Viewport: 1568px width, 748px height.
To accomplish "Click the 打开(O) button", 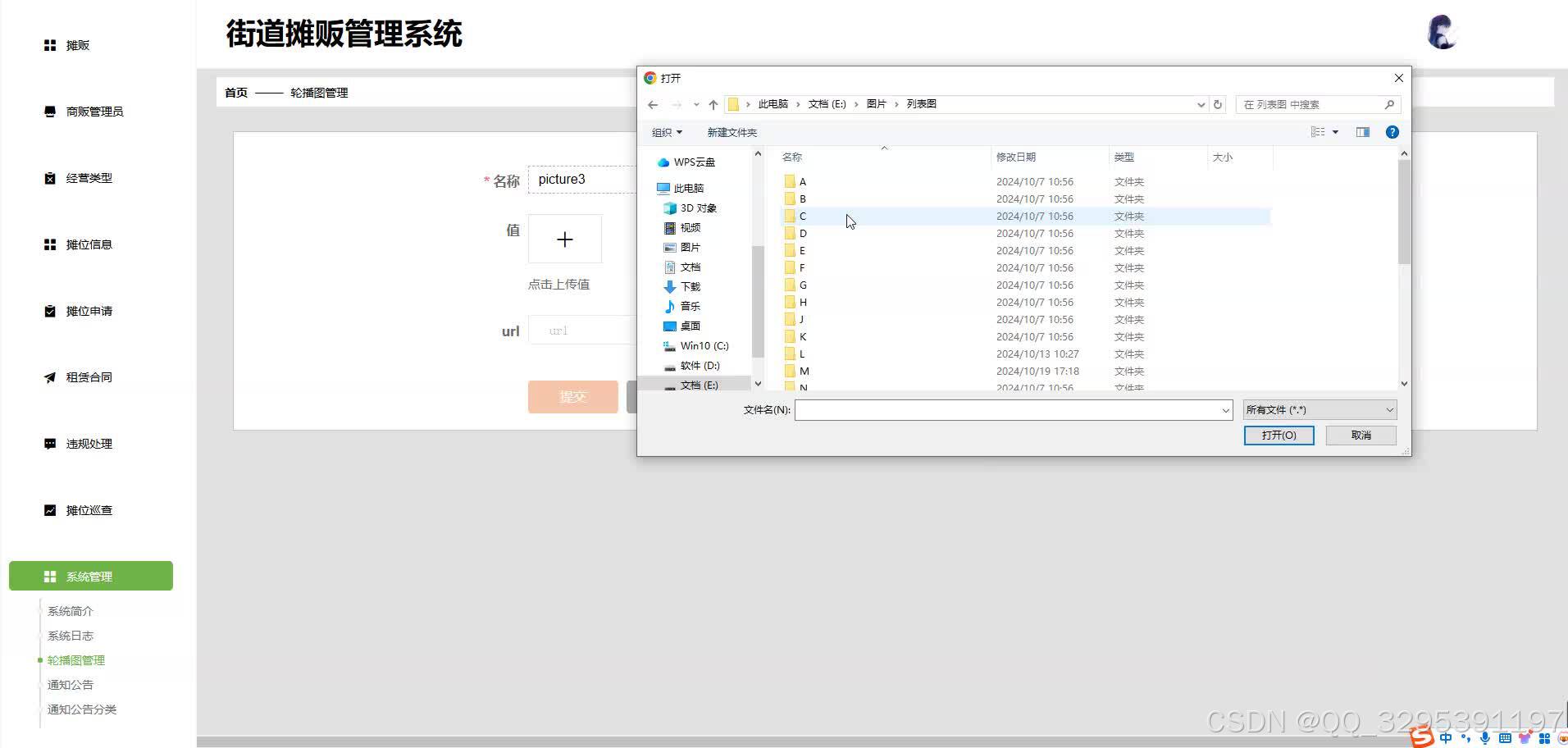I will click(x=1279, y=435).
